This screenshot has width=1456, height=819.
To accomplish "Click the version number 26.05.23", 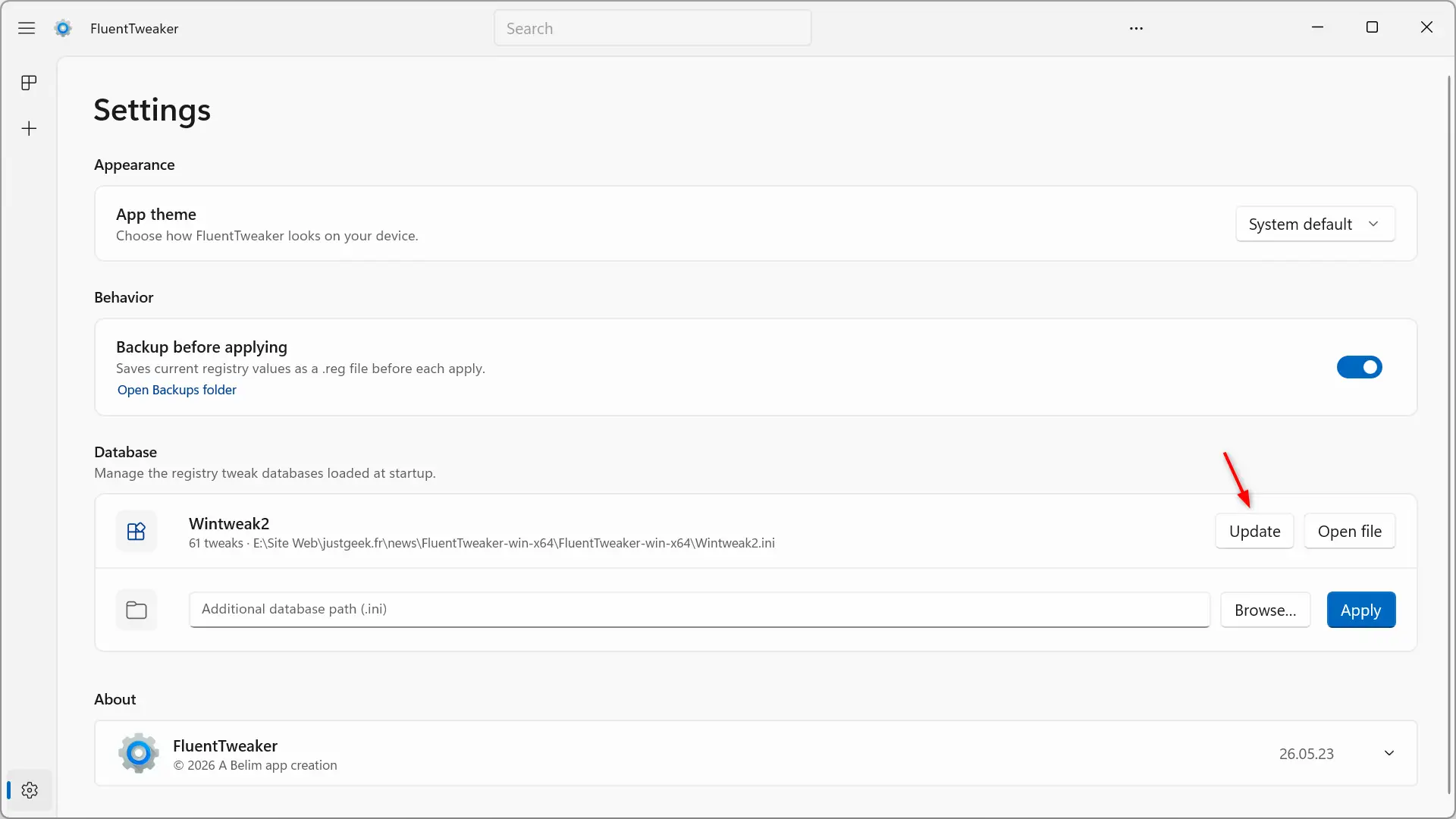I will (x=1306, y=754).
